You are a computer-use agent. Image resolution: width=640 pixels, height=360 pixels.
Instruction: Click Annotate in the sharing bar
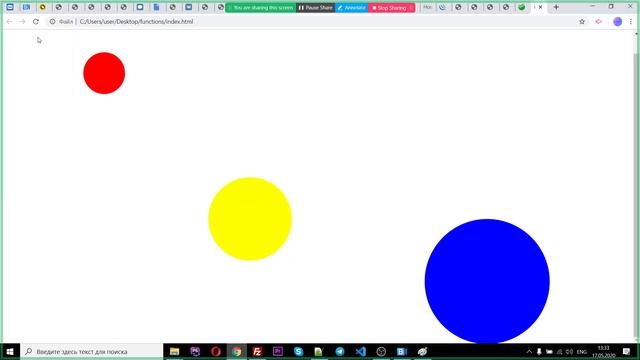coord(351,7)
